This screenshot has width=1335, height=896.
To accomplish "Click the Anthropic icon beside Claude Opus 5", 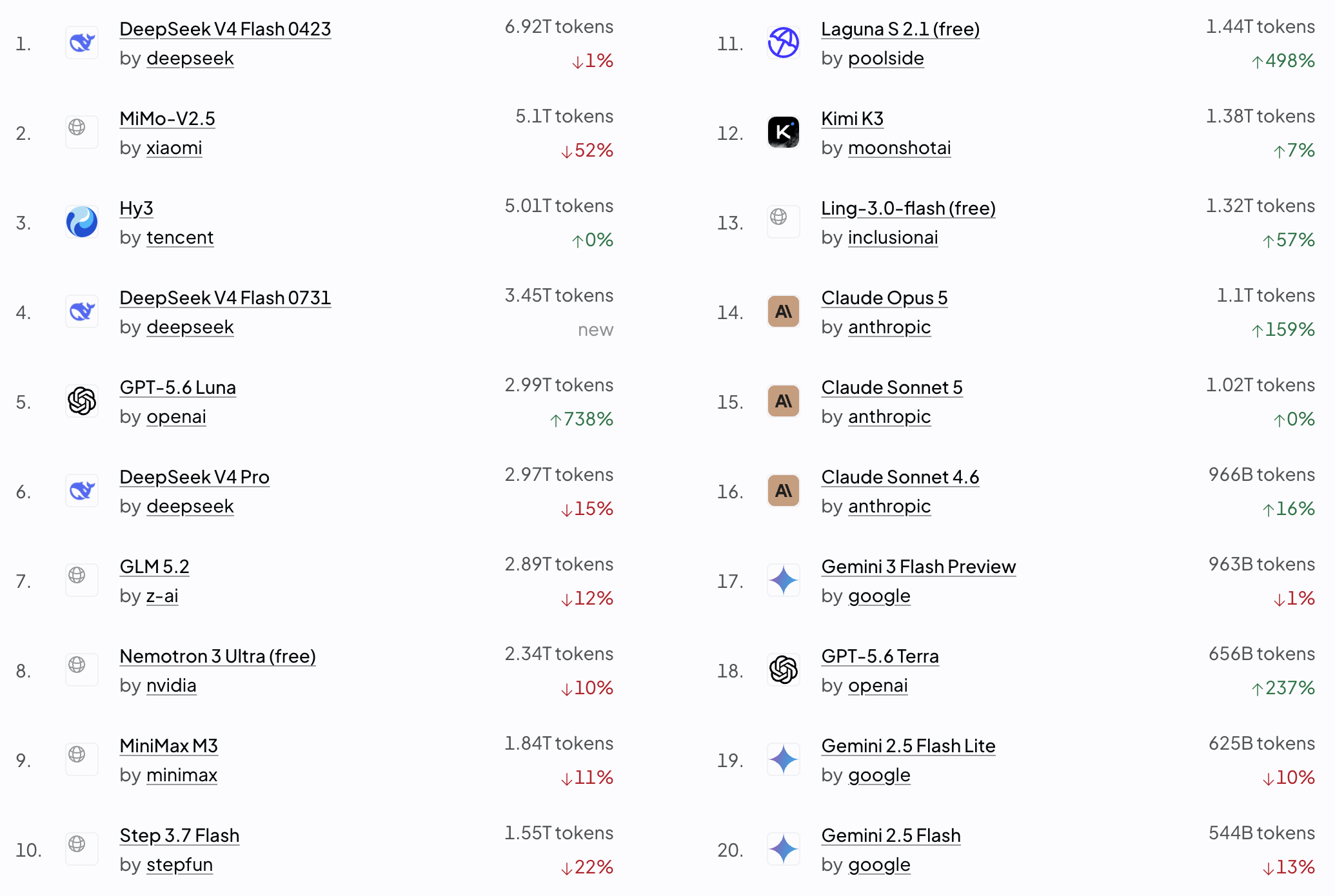I will click(x=784, y=312).
